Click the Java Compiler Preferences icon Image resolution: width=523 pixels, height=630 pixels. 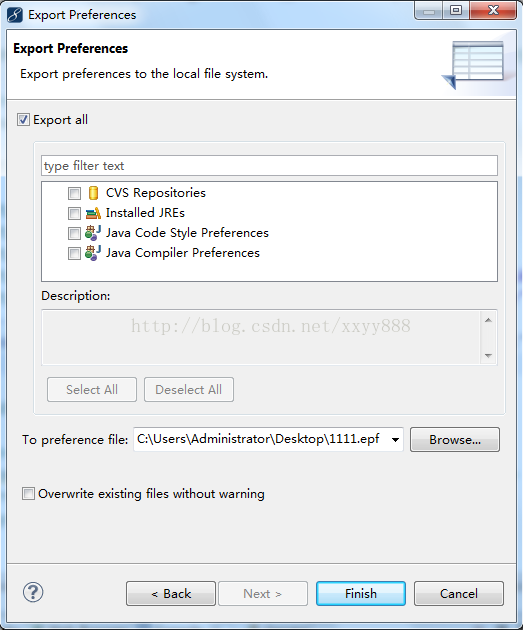point(93,253)
